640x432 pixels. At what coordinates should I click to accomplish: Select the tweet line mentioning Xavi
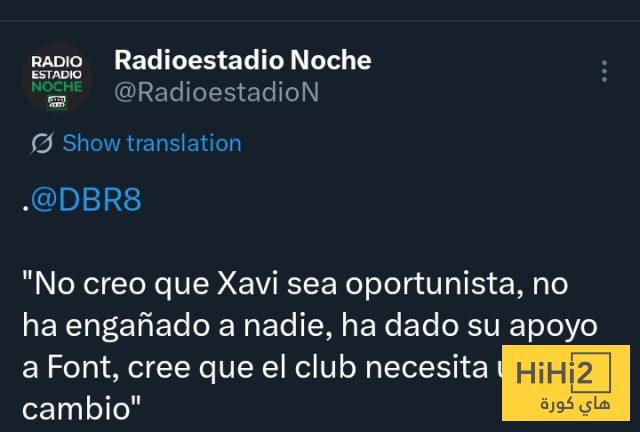(x=295, y=284)
